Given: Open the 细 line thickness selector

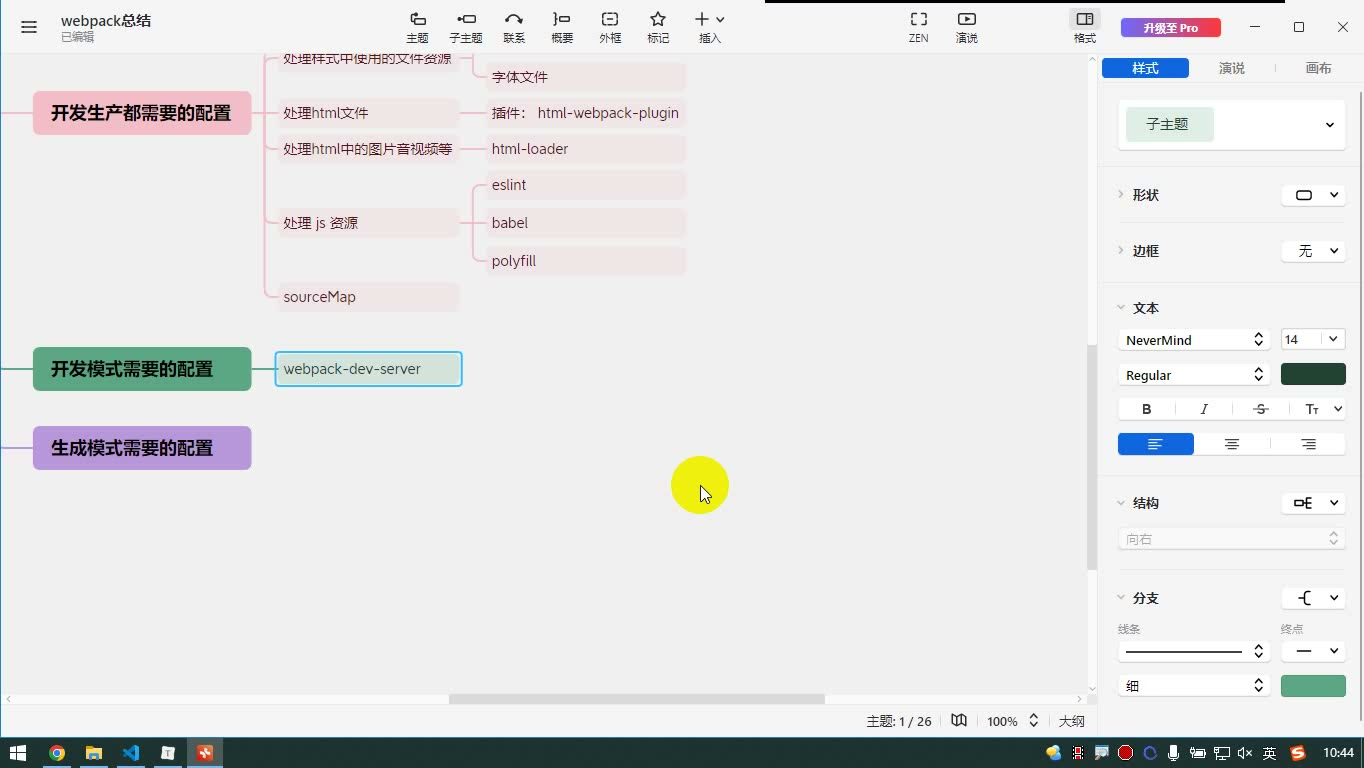Looking at the screenshot, I should coord(1194,686).
